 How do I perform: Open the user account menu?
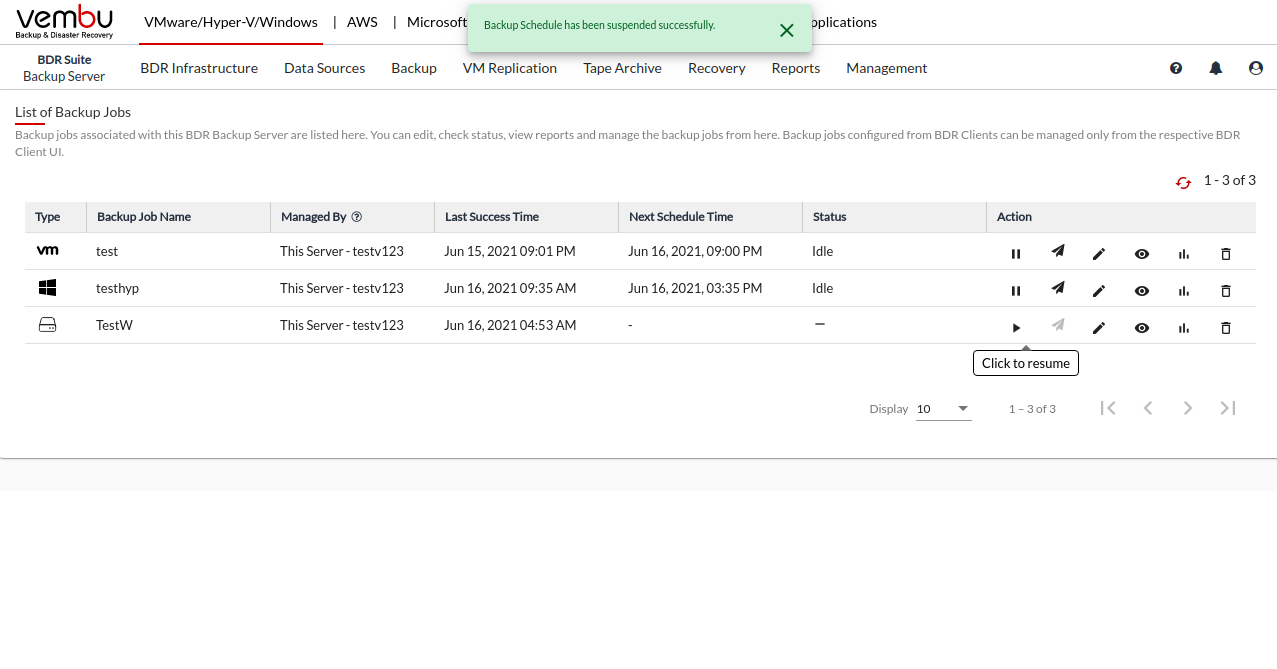tap(1256, 68)
